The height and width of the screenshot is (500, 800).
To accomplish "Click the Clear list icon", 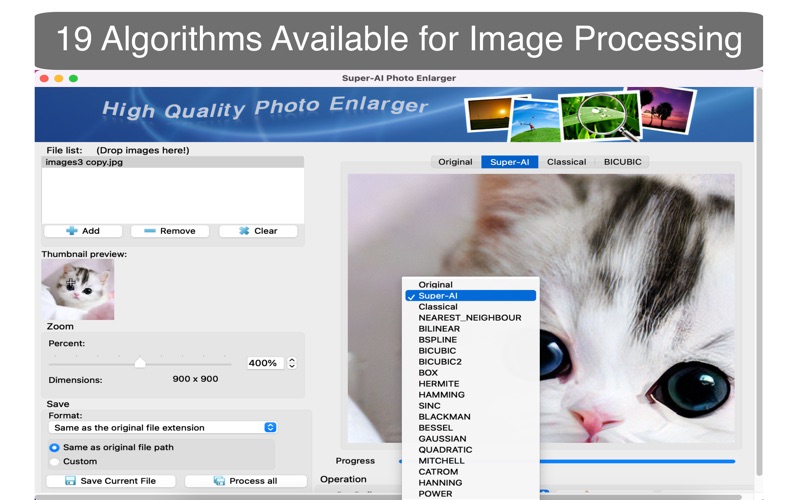I will click(244, 231).
